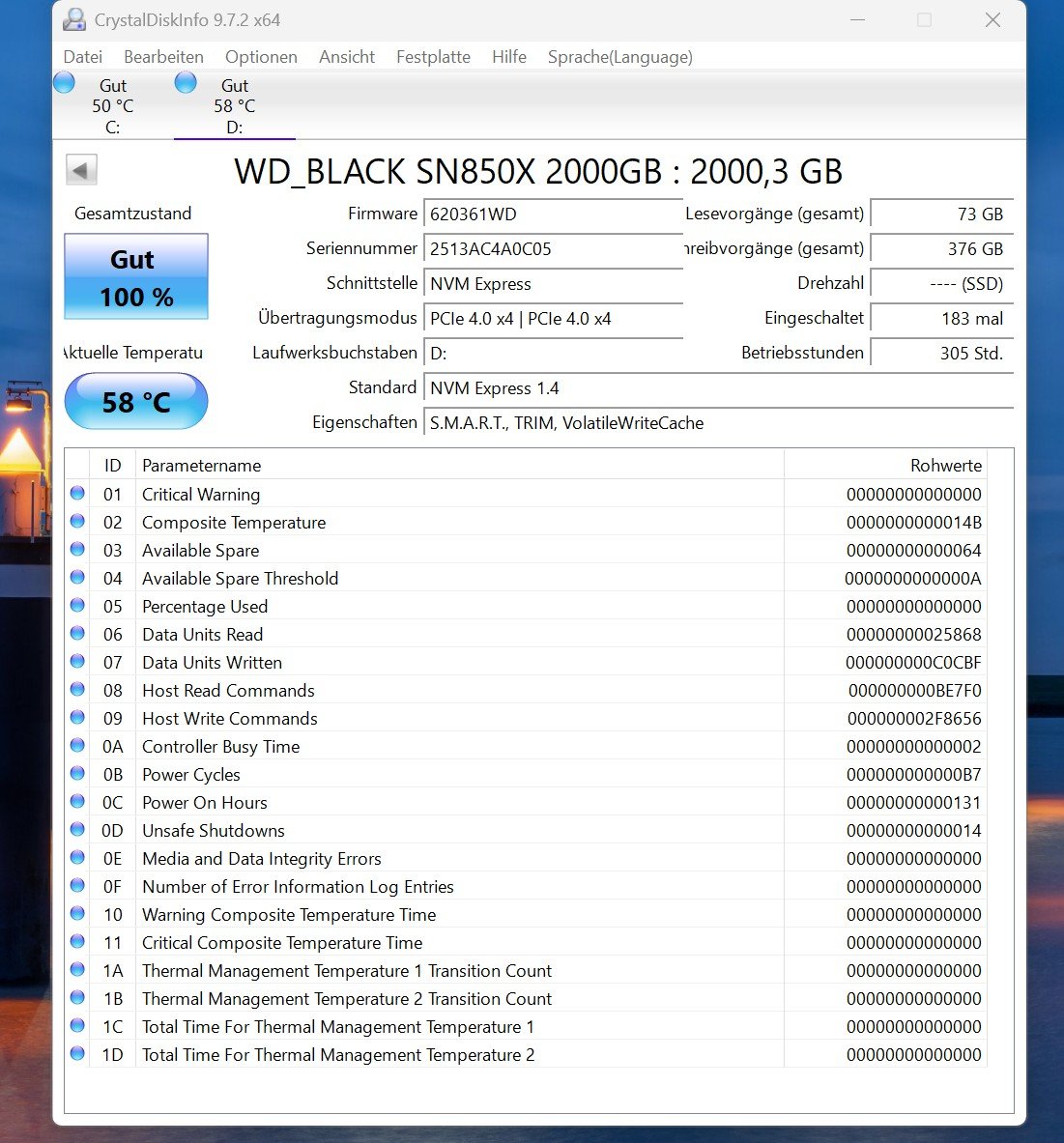Click raw value 000000000000B7
Viewport: 1064px width, 1143px height.
[914, 775]
